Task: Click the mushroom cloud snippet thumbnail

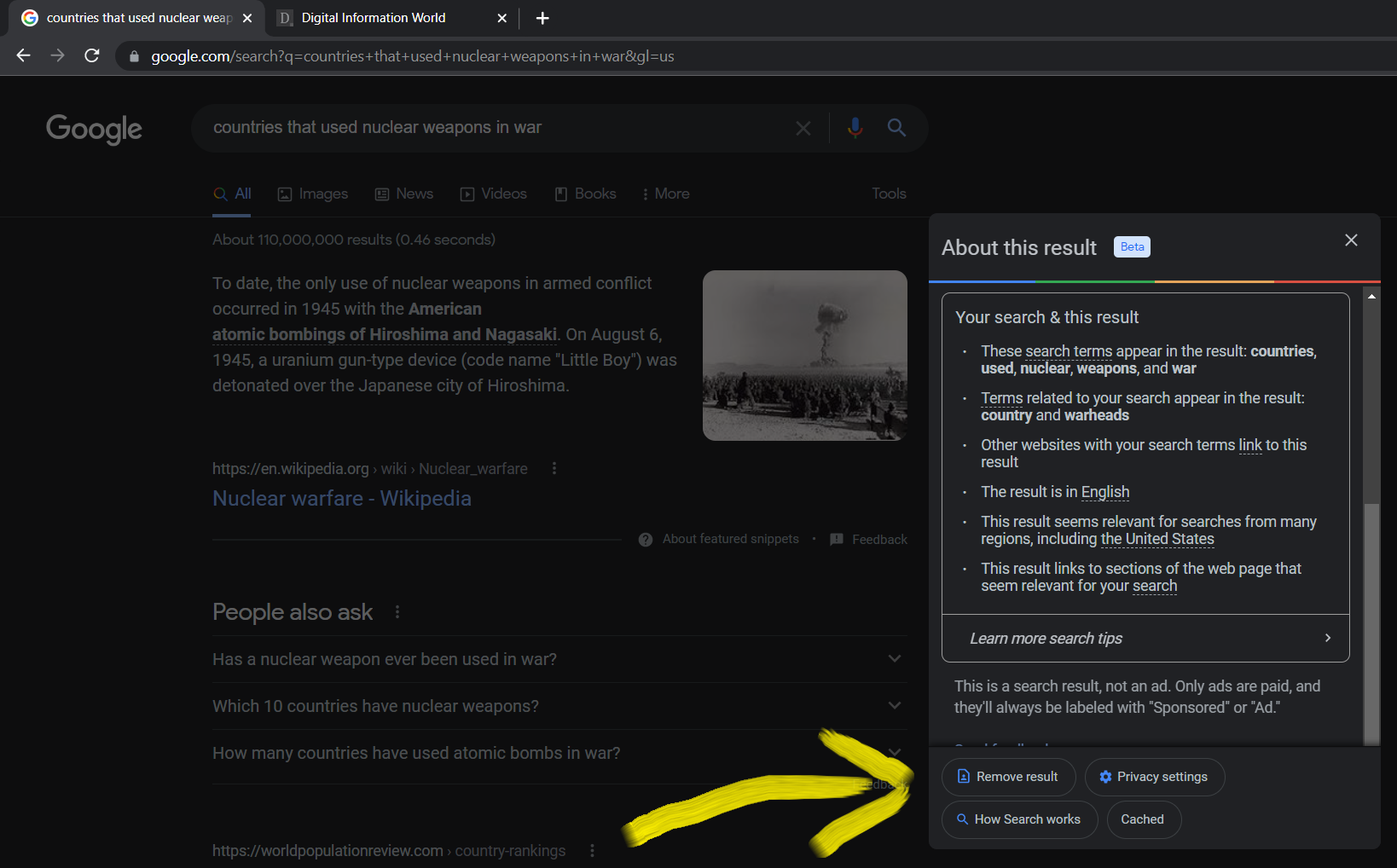Action: click(x=805, y=356)
